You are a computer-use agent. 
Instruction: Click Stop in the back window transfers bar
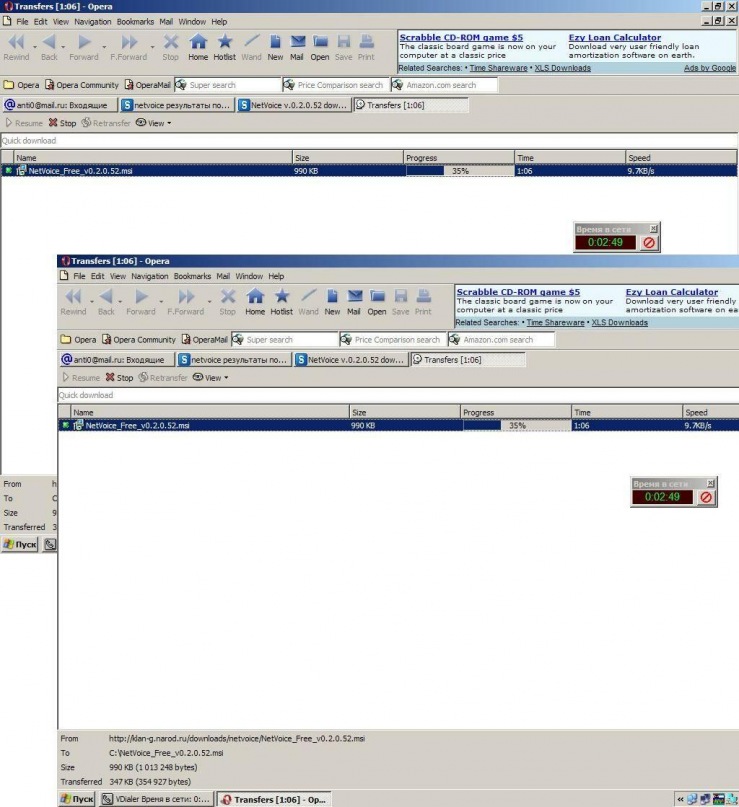pos(62,123)
